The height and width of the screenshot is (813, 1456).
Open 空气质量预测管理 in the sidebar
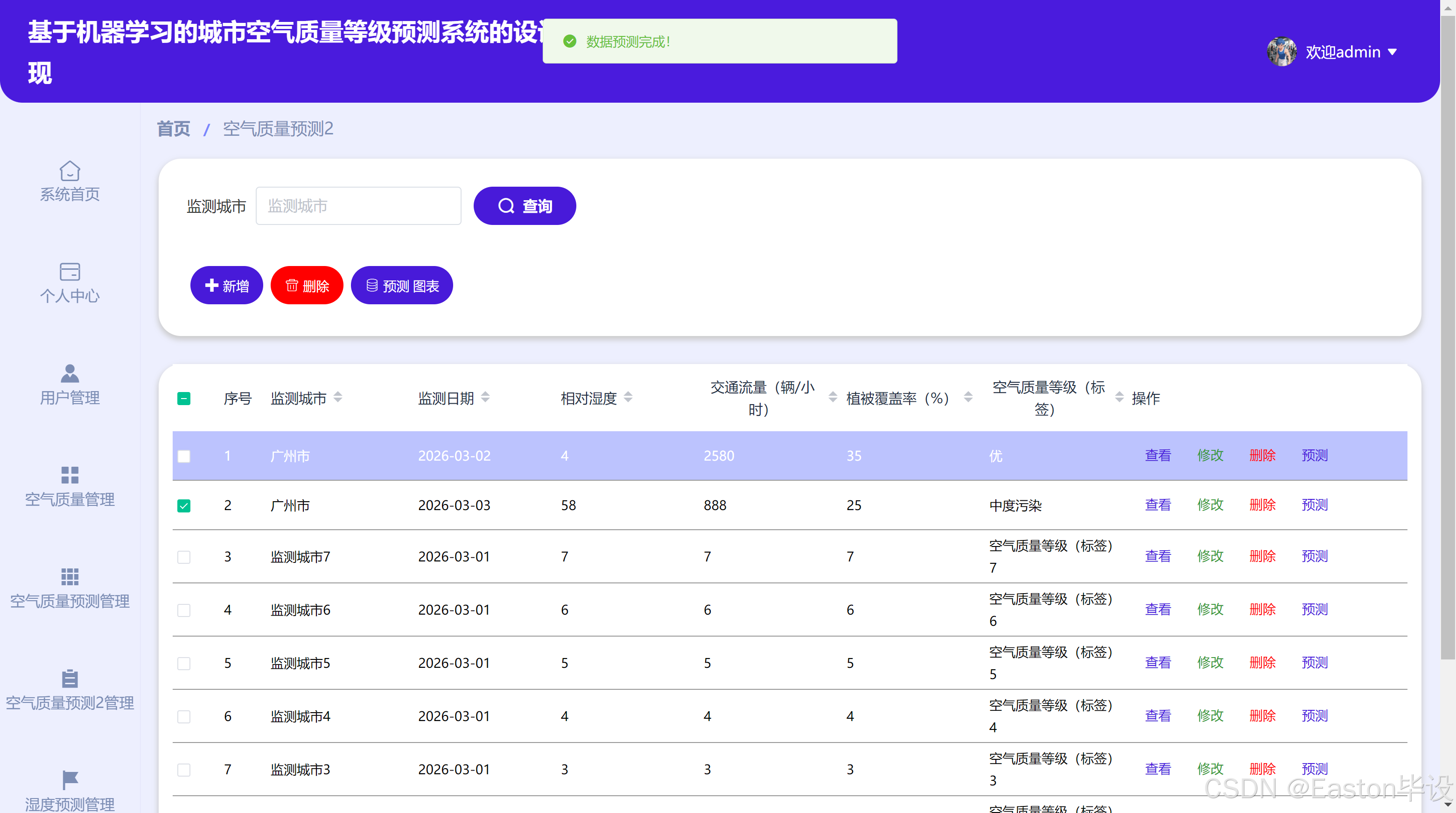[70, 601]
